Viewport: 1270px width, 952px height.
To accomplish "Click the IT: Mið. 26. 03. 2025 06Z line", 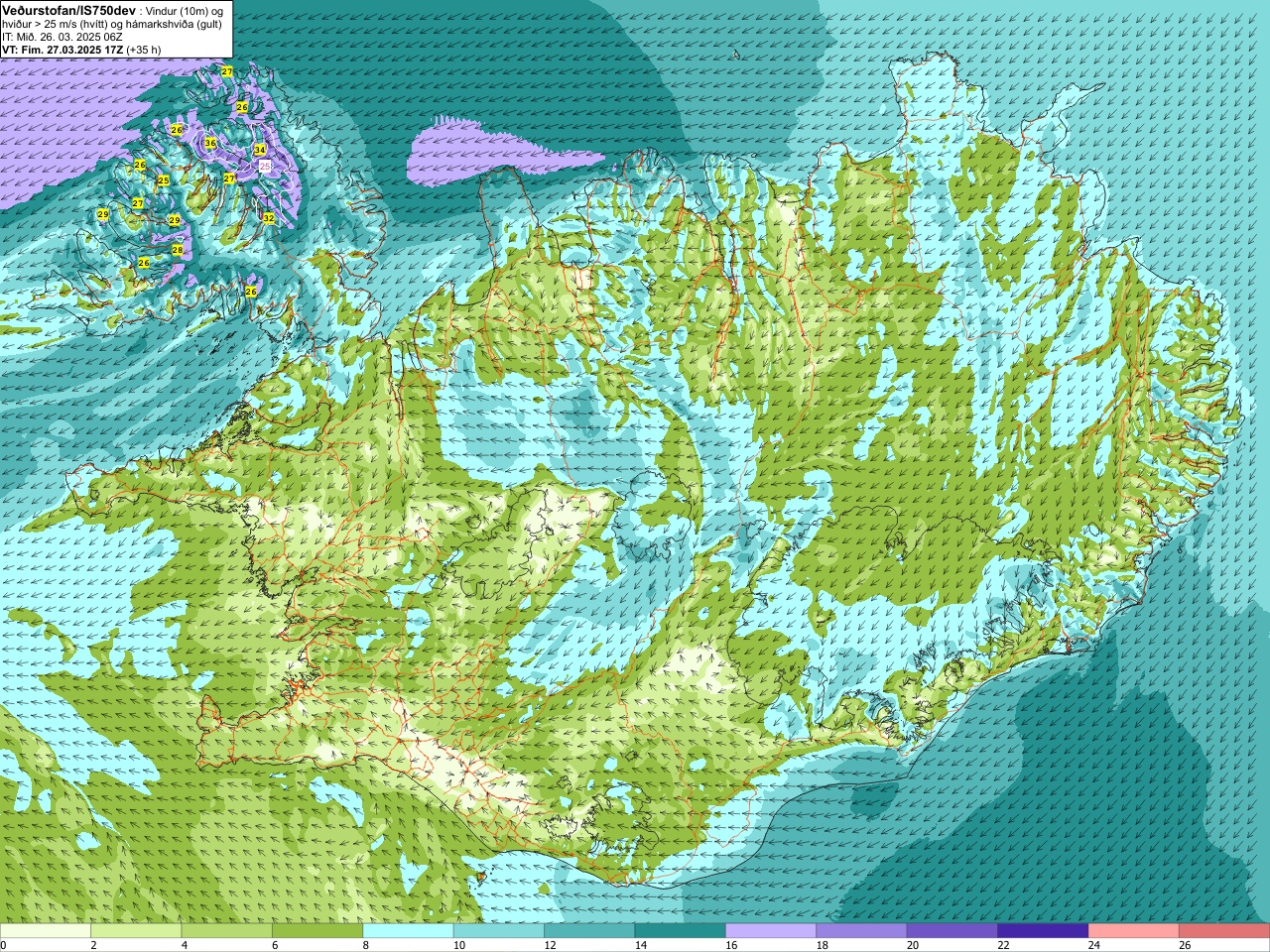I will click(x=63, y=37).
